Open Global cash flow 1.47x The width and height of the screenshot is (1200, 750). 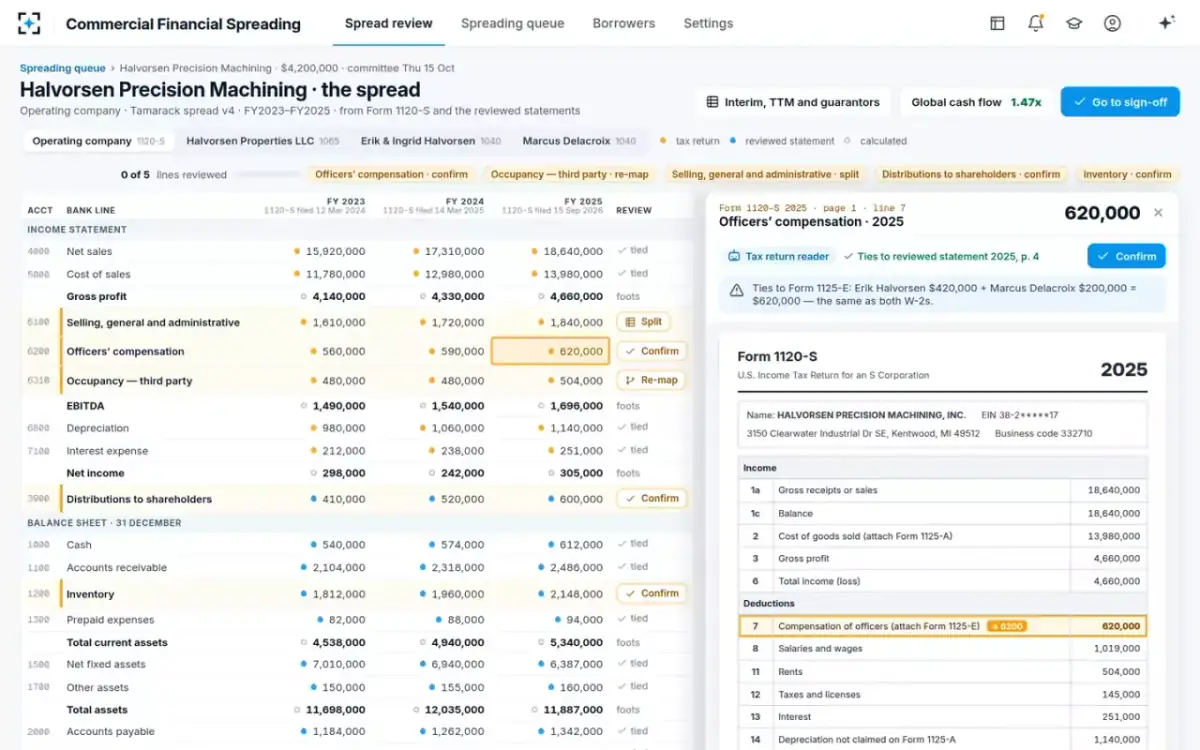[975, 102]
